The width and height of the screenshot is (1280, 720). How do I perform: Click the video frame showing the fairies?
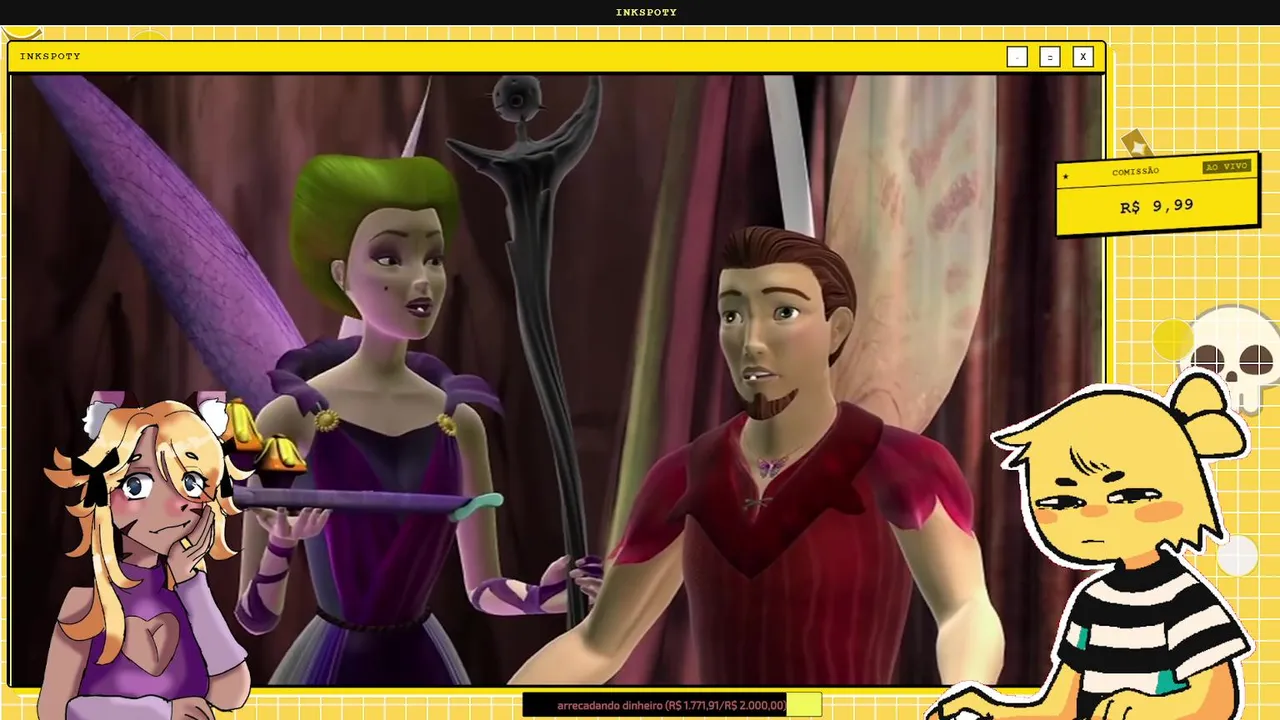point(557,380)
